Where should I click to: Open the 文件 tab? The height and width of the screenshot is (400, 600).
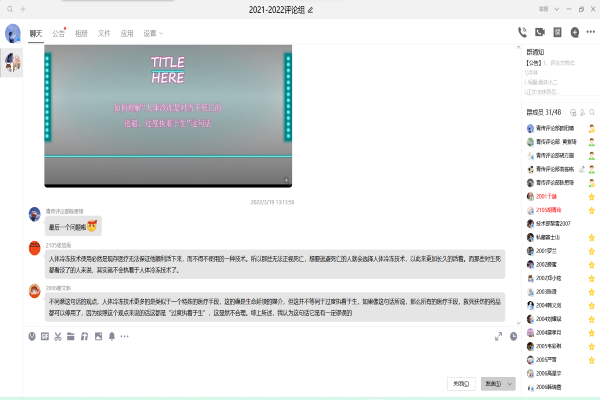(104, 33)
